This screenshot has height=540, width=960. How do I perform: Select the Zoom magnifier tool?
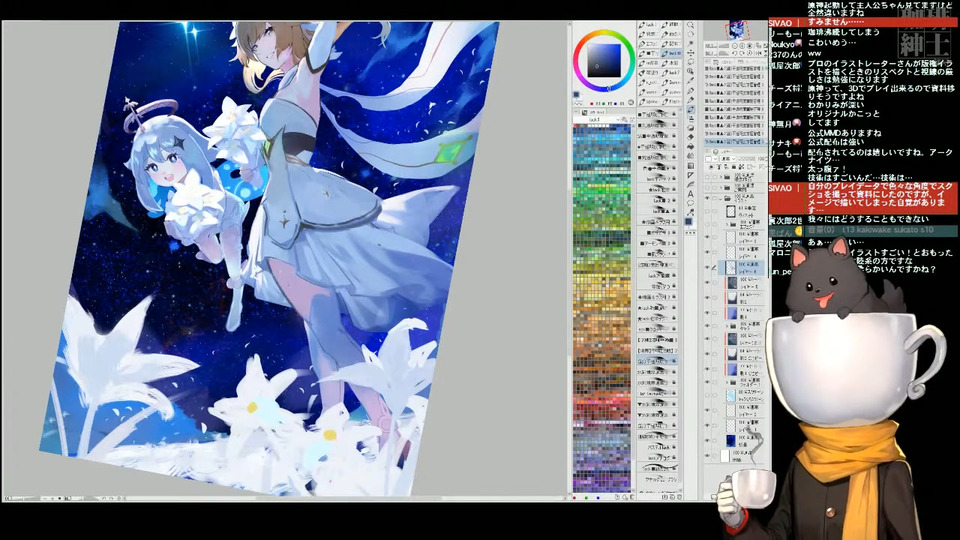pos(691,25)
